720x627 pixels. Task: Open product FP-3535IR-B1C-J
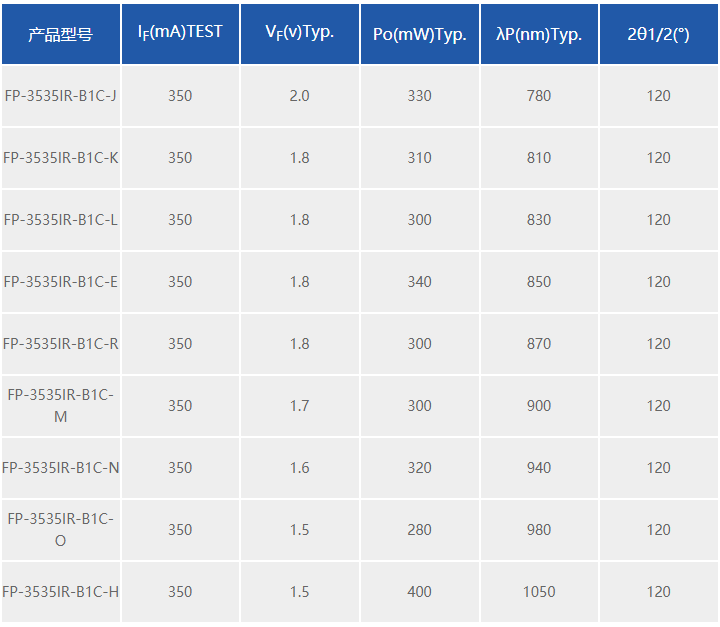pyautogui.click(x=61, y=96)
